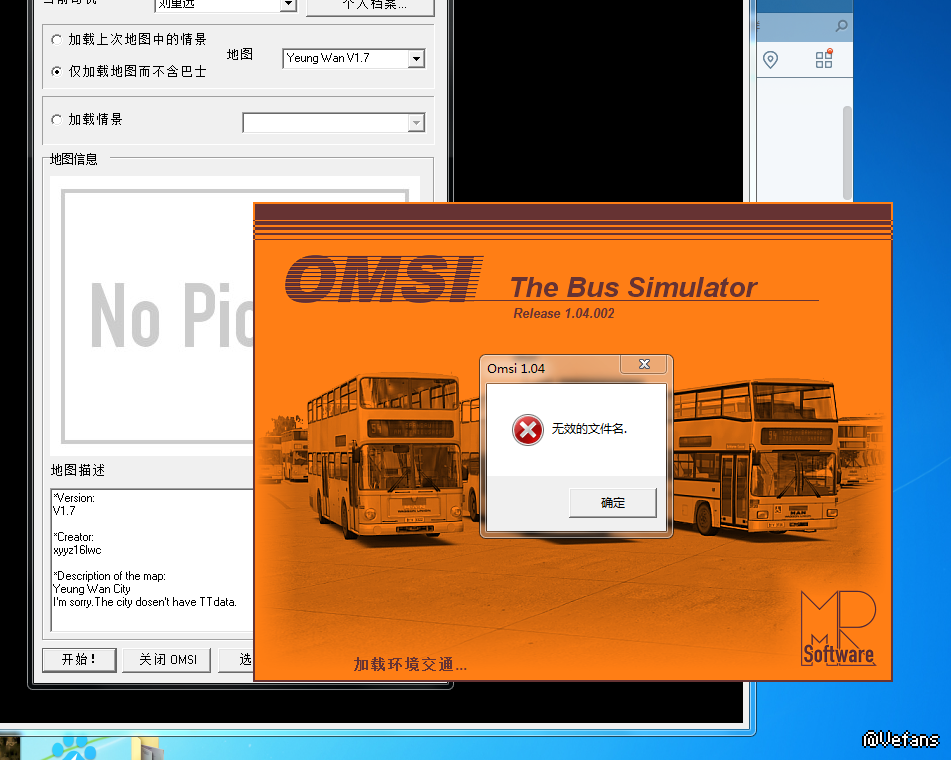Click the Omsi 1.04 dialog title

(516, 368)
